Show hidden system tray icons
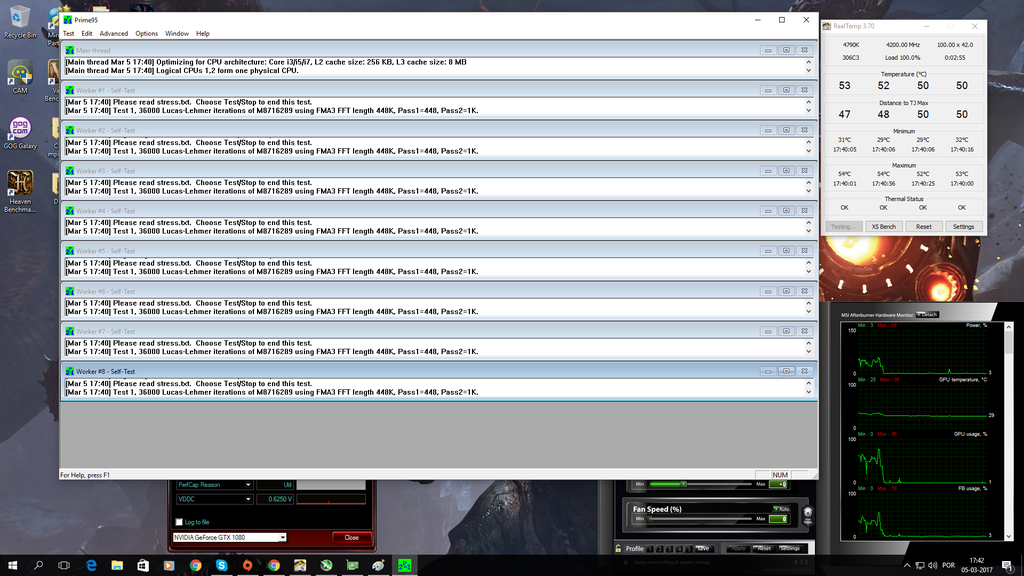Viewport: 1024px width, 576px height. tap(906, 565)
